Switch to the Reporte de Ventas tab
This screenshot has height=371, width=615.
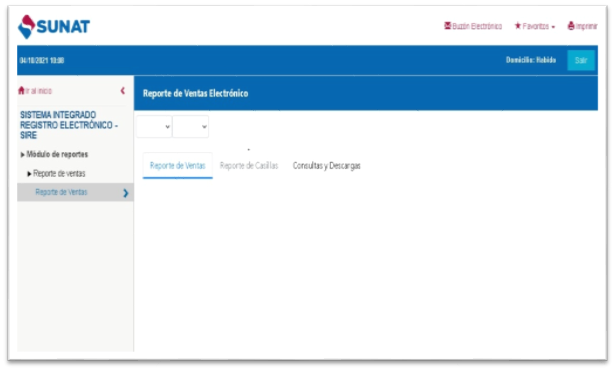(x=178, y=165)
